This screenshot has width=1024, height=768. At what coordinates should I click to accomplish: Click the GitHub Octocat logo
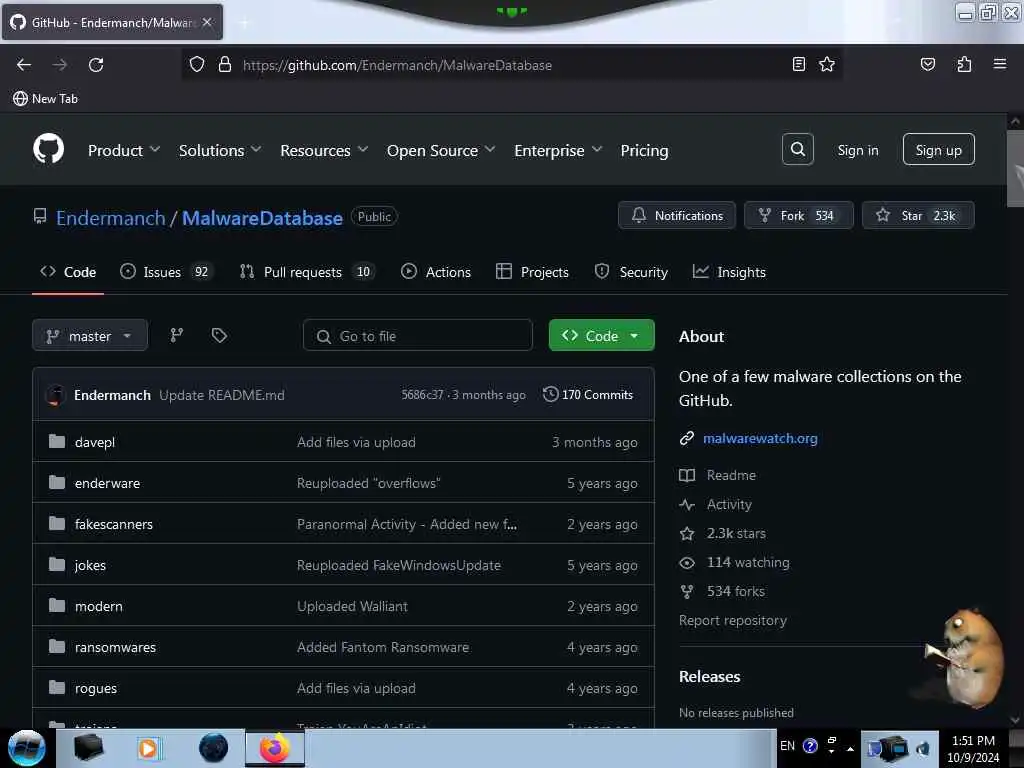click(49, 149)
